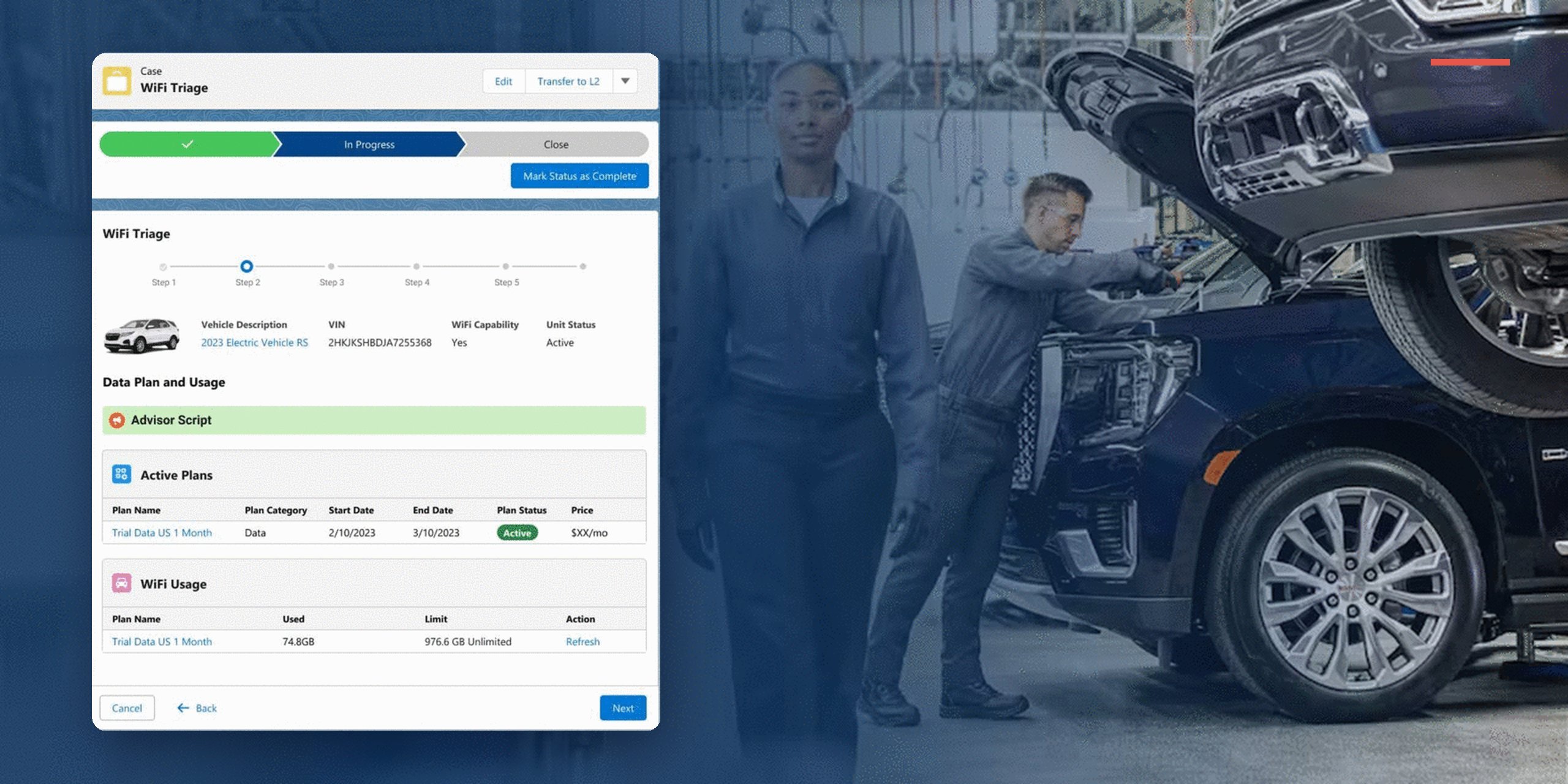Click the Data plan category cell
1568x784 pixels.
coord(255,533)
